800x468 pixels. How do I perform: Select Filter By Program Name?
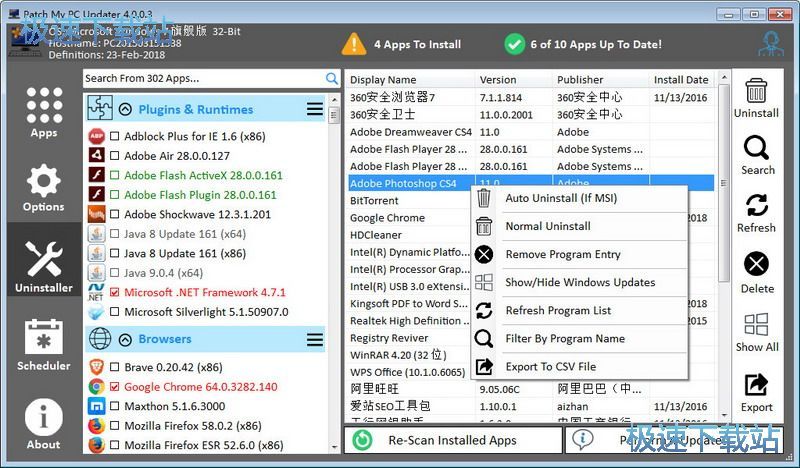pyautogui.click(x=579, y=338)
